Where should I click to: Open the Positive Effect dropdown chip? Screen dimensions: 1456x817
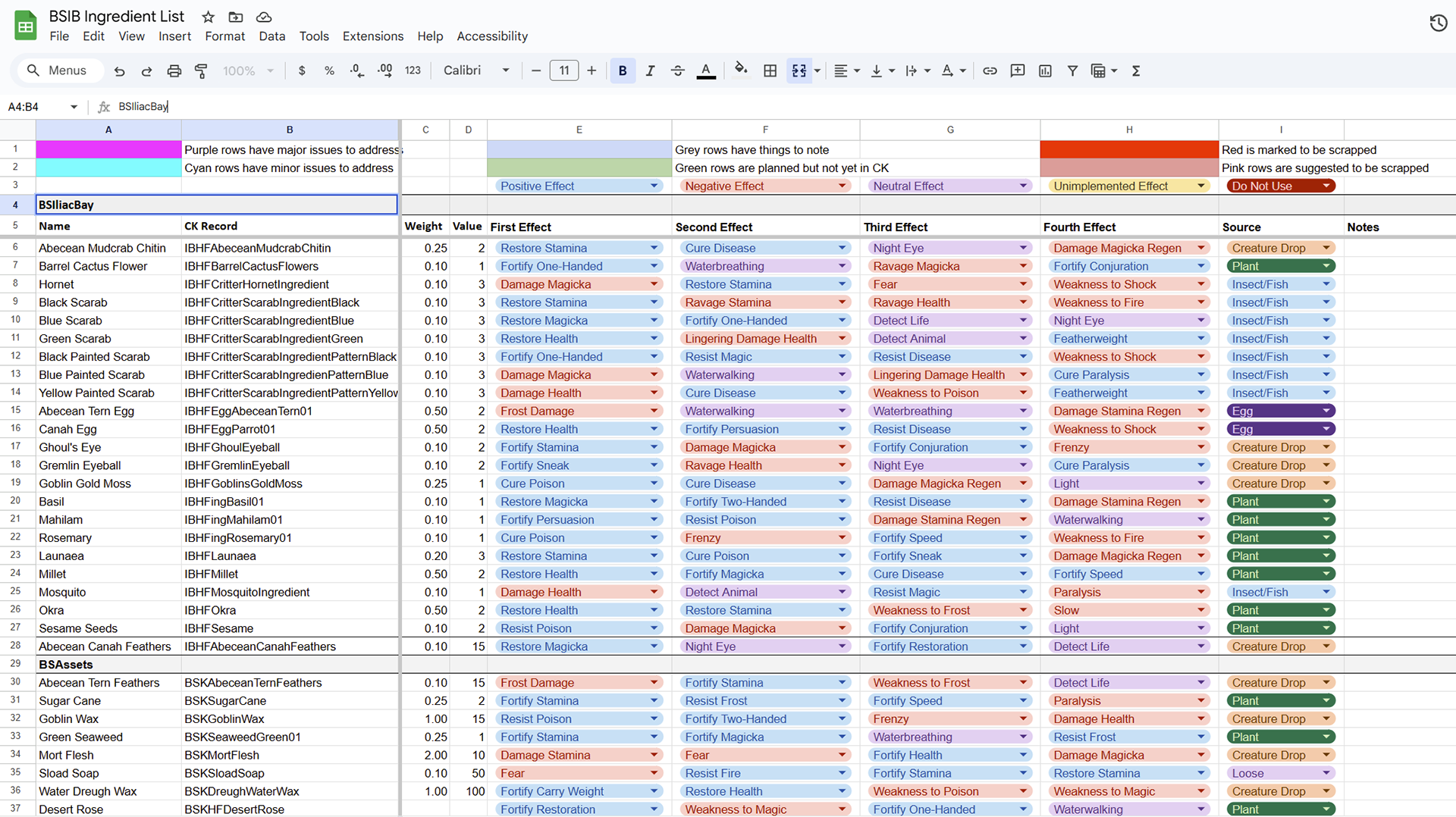point(579,186)
